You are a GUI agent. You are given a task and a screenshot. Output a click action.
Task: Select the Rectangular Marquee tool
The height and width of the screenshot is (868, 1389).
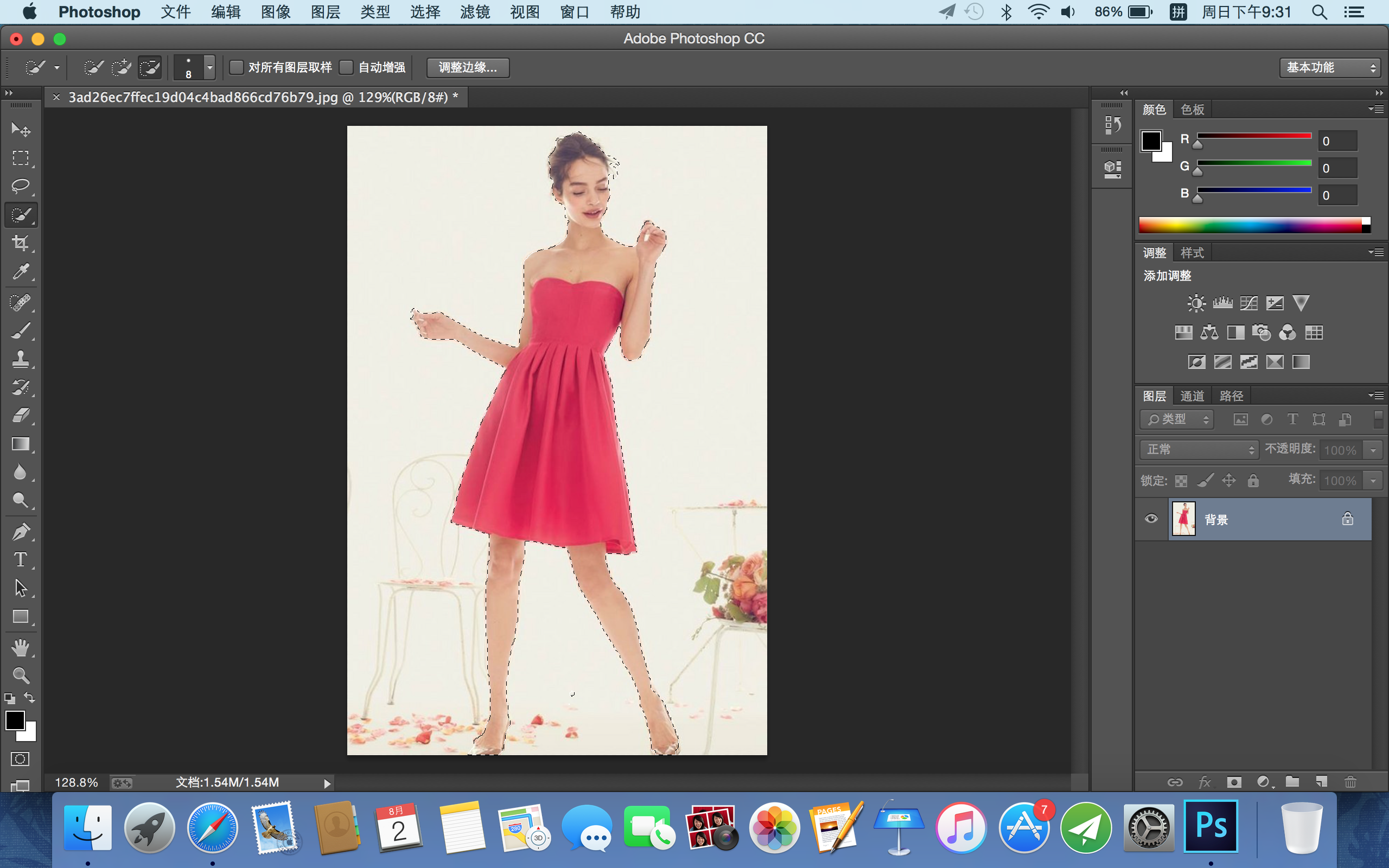point(21,158)
